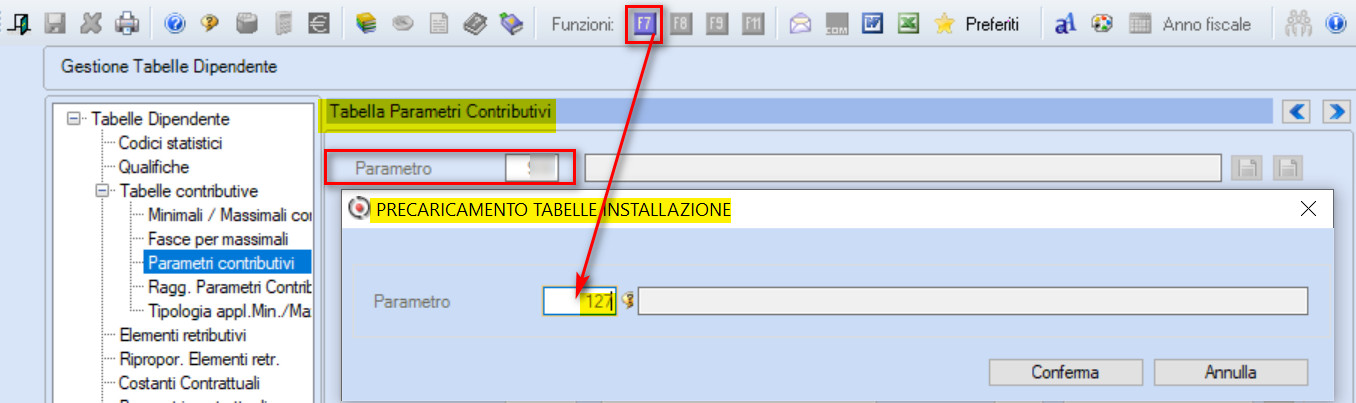Click the yellow question bubble icon
This screenshot has height=403, width=1356.
tap(211, 22)
